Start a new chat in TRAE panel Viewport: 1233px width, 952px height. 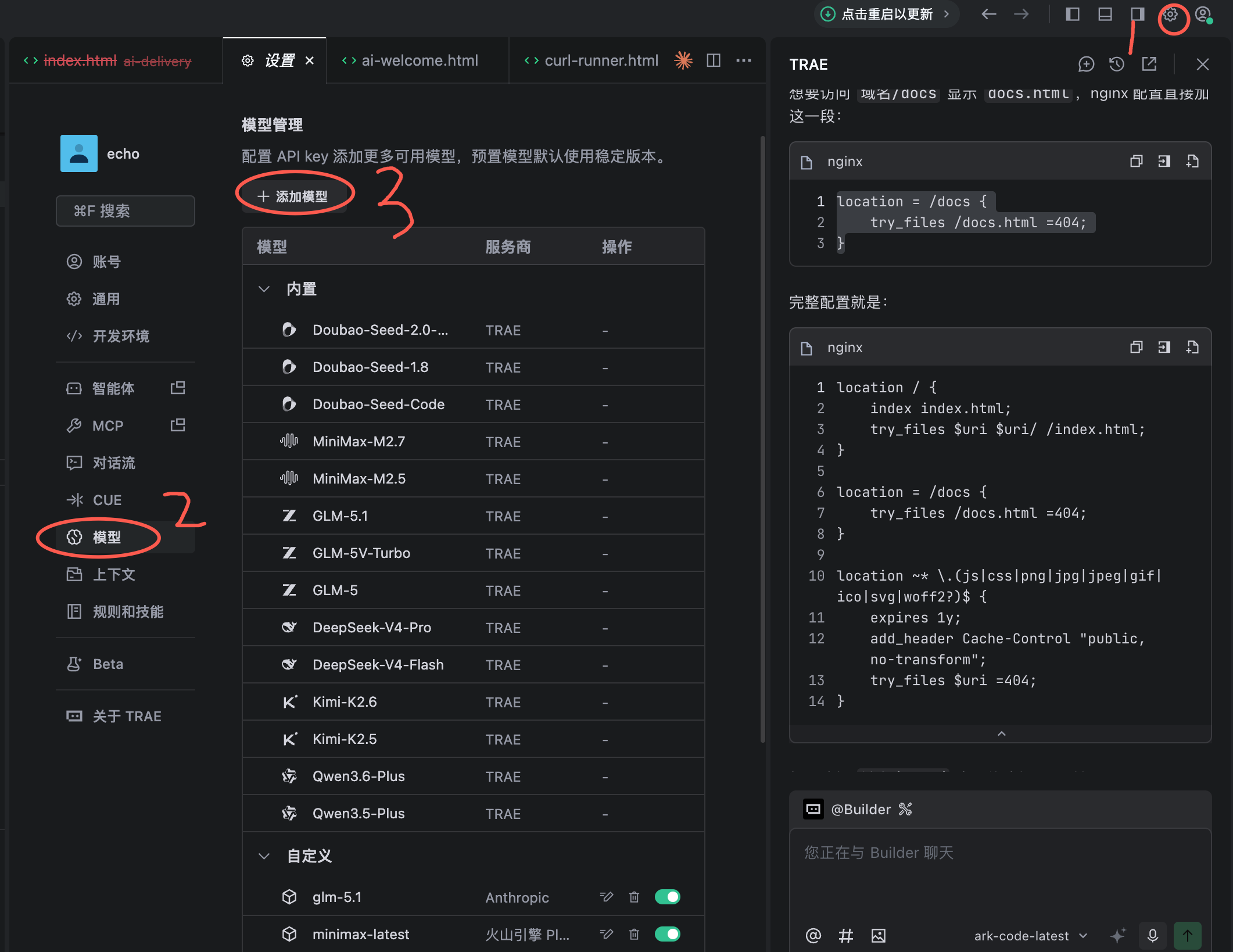[x=1086, y=64]
